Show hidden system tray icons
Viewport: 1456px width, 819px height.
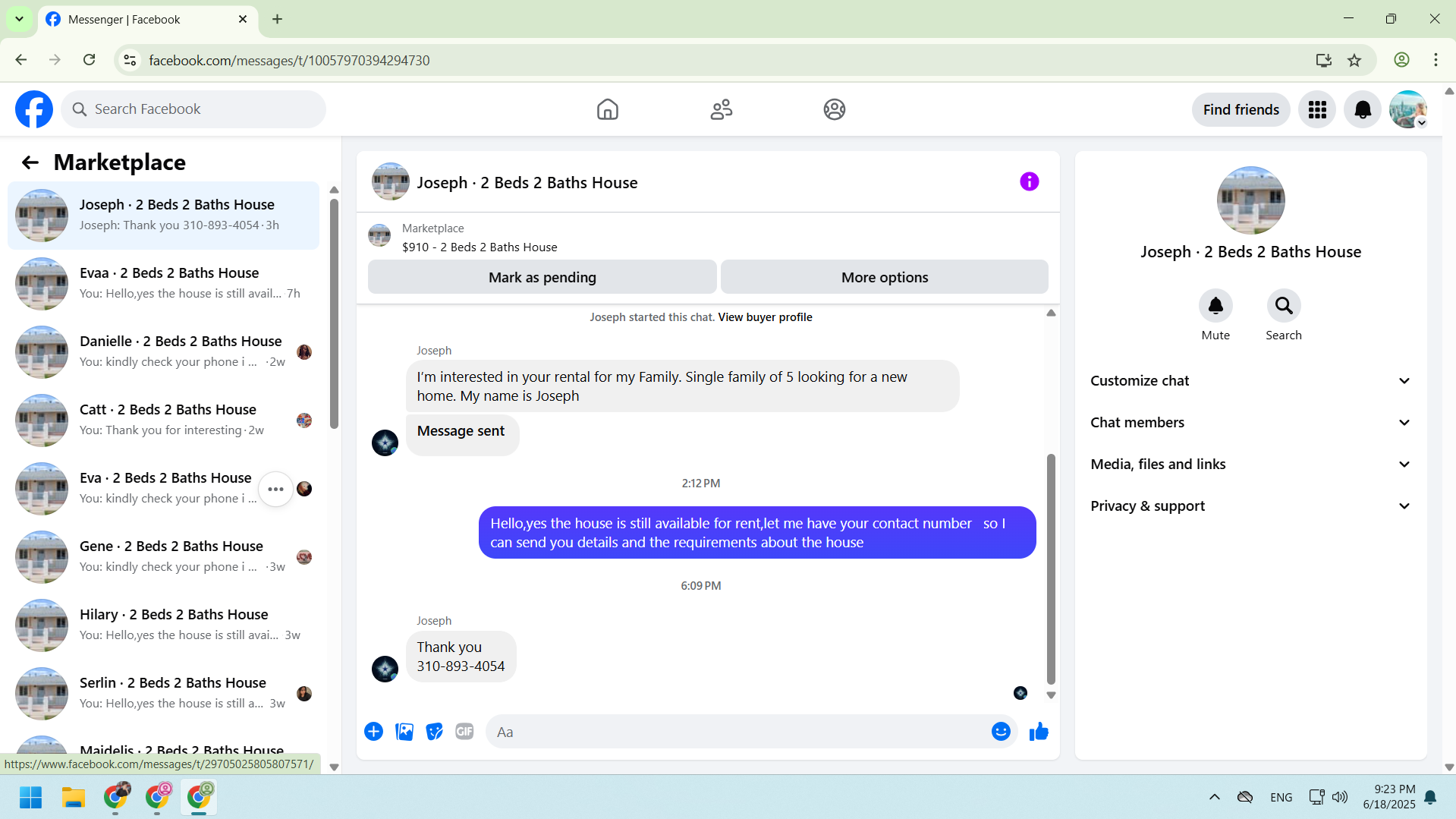point(1214,797)
